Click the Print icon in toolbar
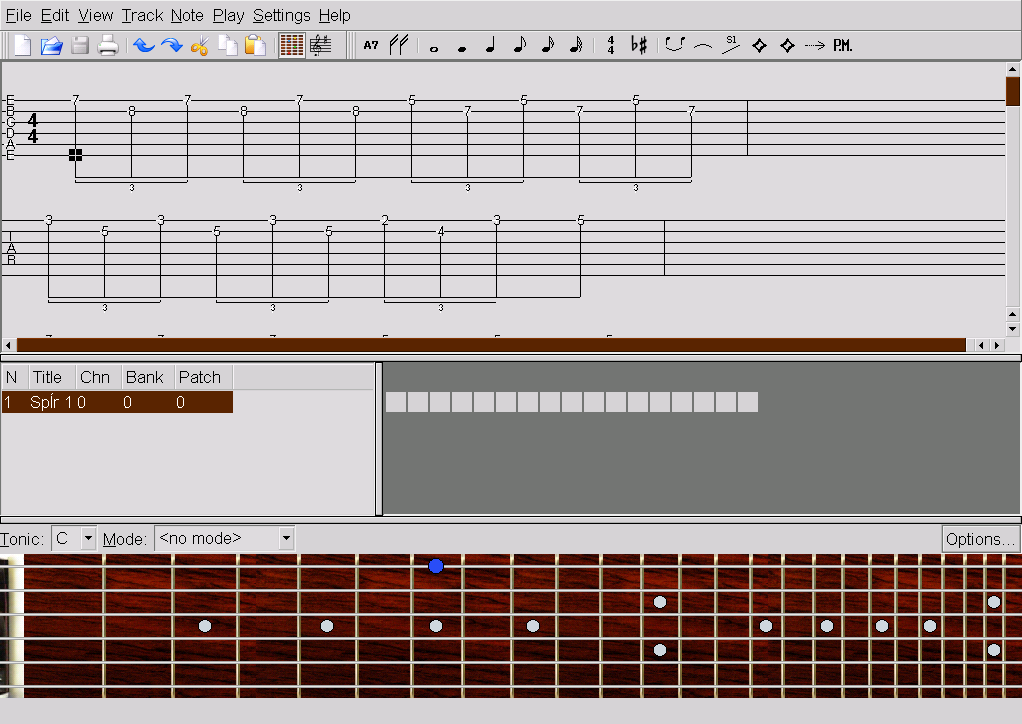This screenshot has height=724, width=1022. pyautogui.click(x=108, y=45)
